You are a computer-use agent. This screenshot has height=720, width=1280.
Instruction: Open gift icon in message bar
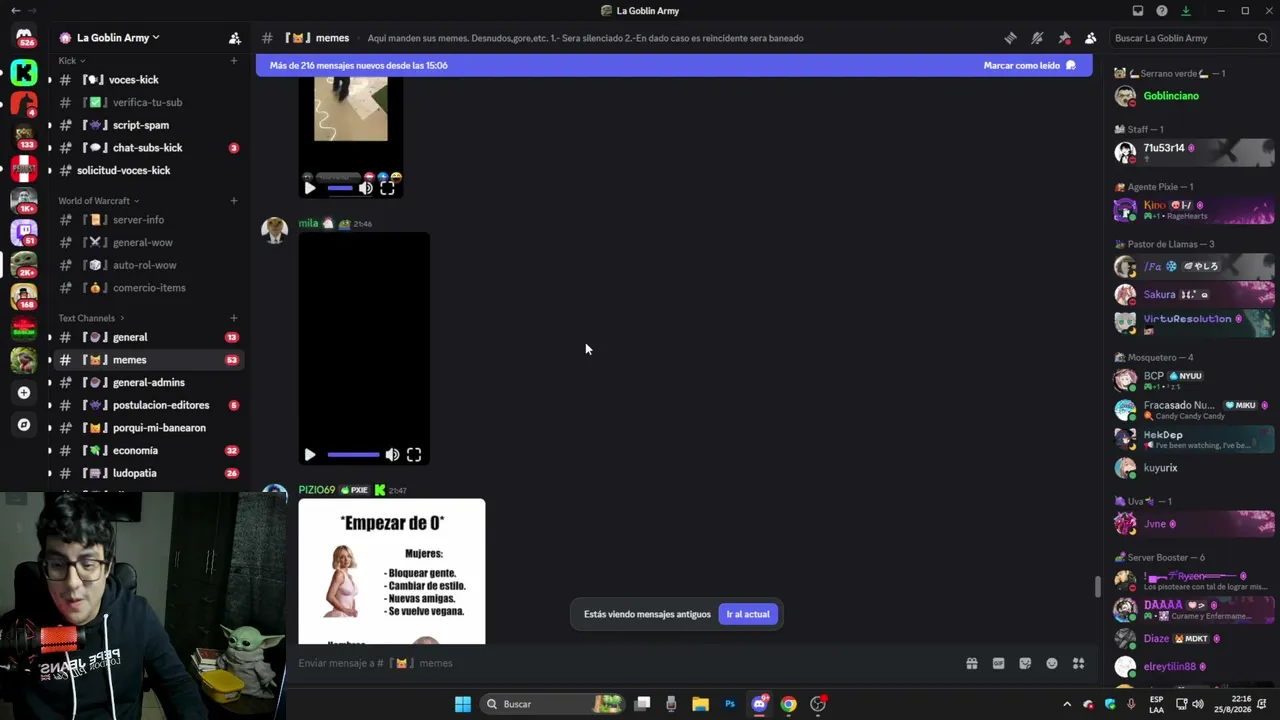(x=971, y=663)
